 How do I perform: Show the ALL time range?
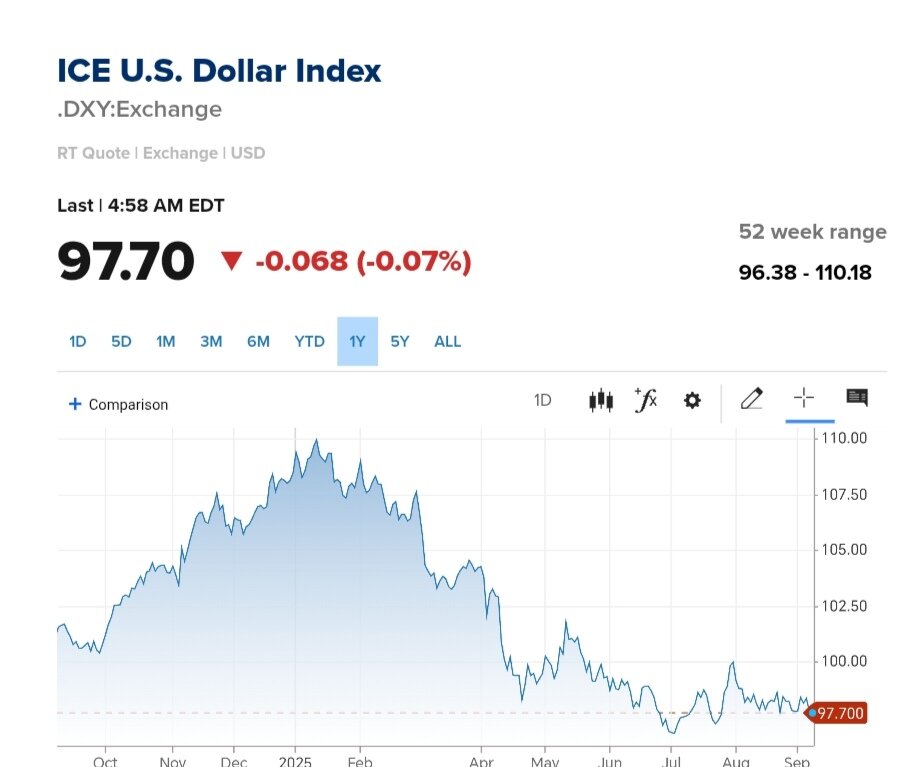click(x=447, y=342)
